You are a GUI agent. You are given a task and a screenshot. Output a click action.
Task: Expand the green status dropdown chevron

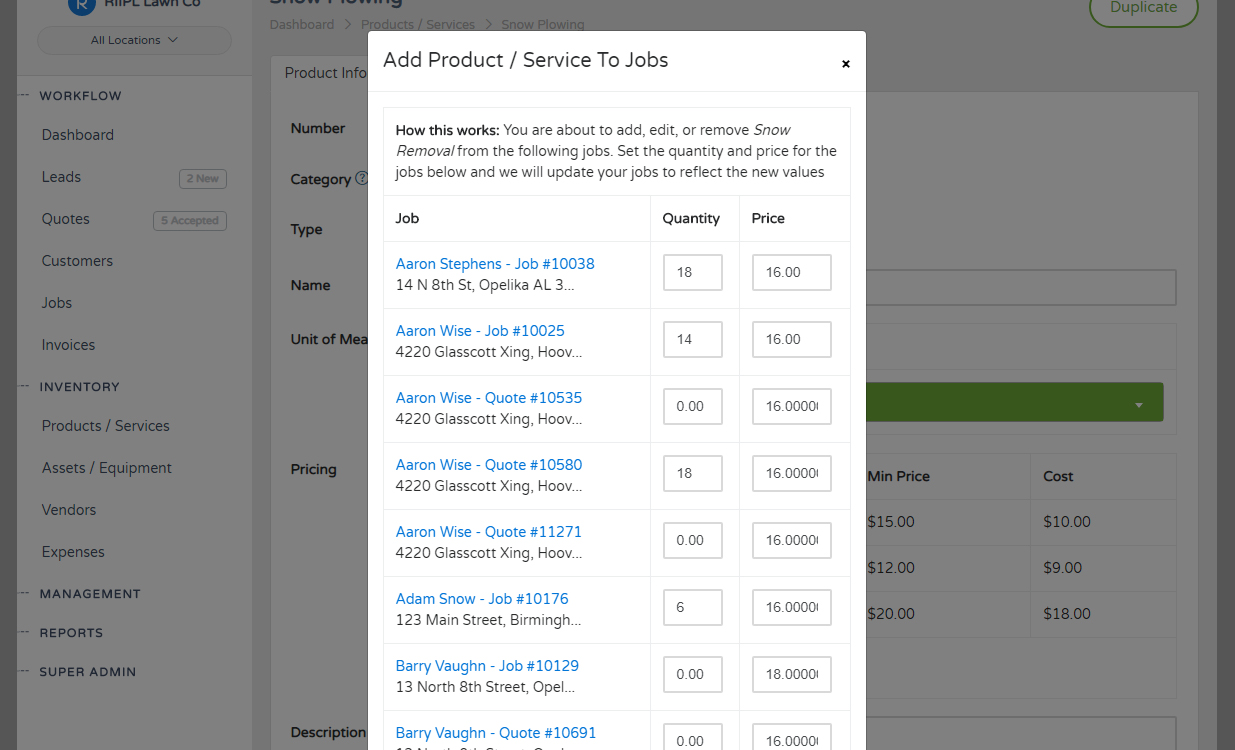pyautogui.click(x=1139, y=402)
